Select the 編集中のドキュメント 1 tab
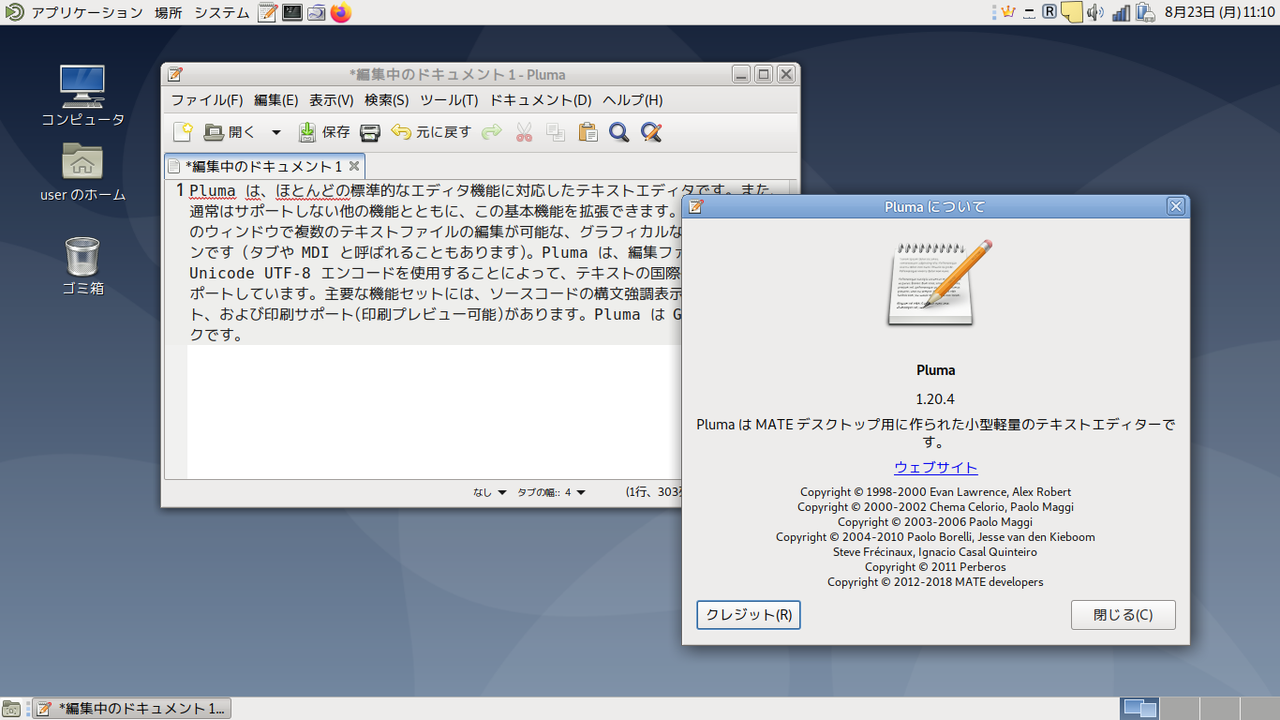 265,166
